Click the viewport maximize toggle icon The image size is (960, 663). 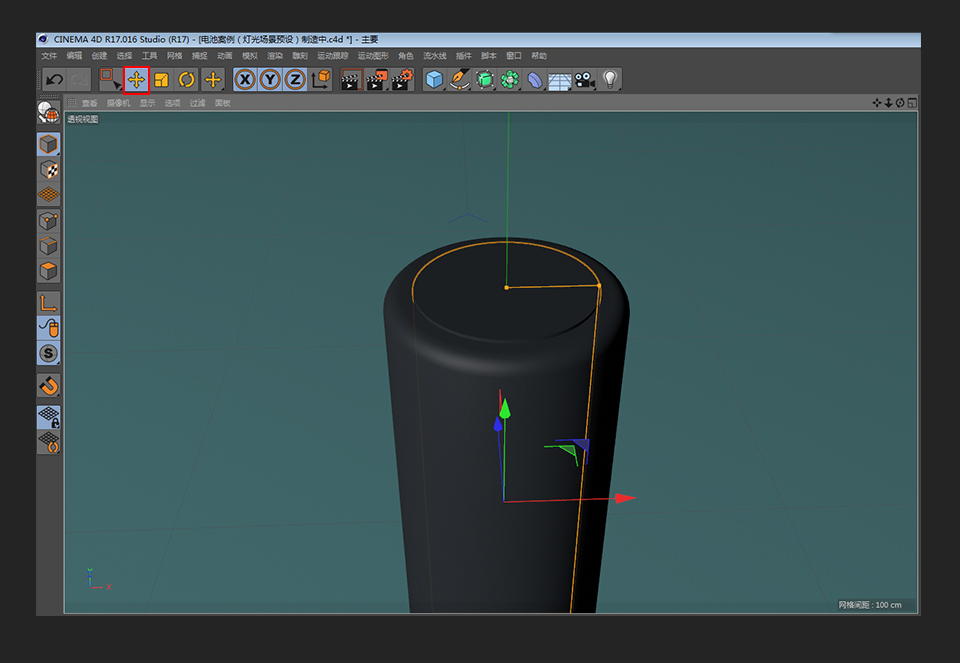pos(912,103)
